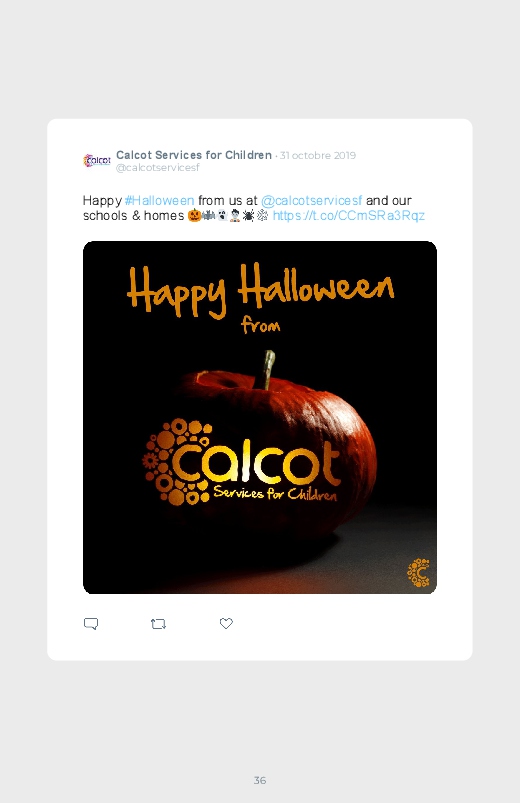This screenshot has width=520, height=803.
Task: Open the @calcotservicesf mention in tweet text
Action: tap(311, 200)
